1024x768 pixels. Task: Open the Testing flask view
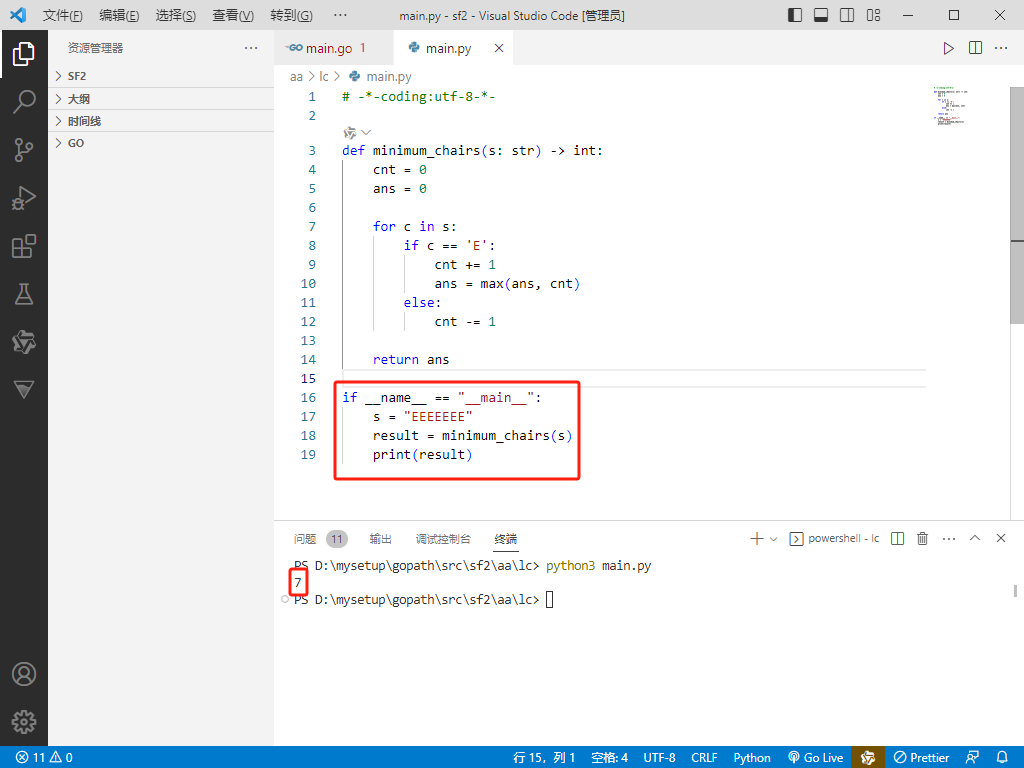pyautogui.click(x=24, y=294)
